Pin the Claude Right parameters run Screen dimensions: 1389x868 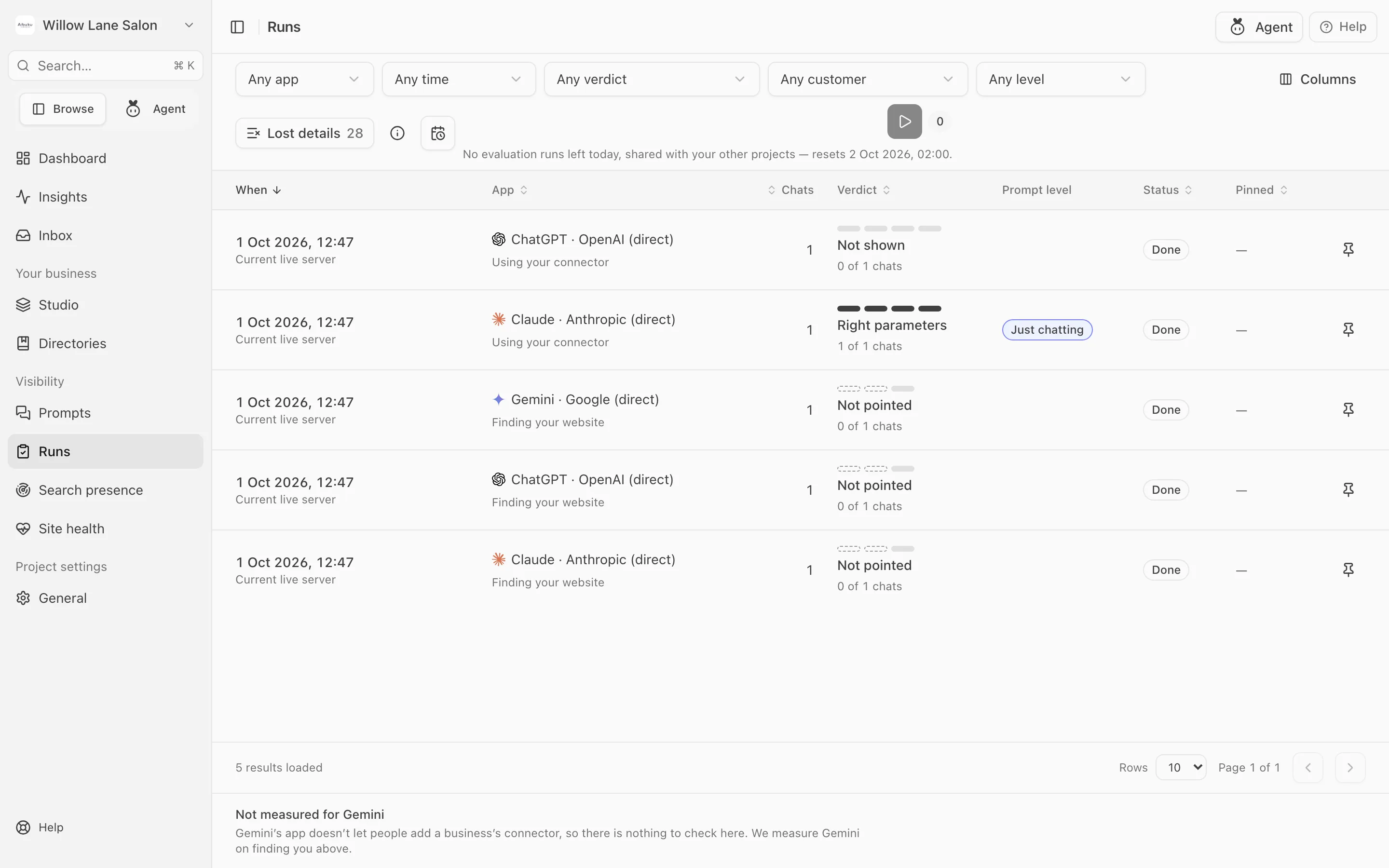tap(1348, 329)
